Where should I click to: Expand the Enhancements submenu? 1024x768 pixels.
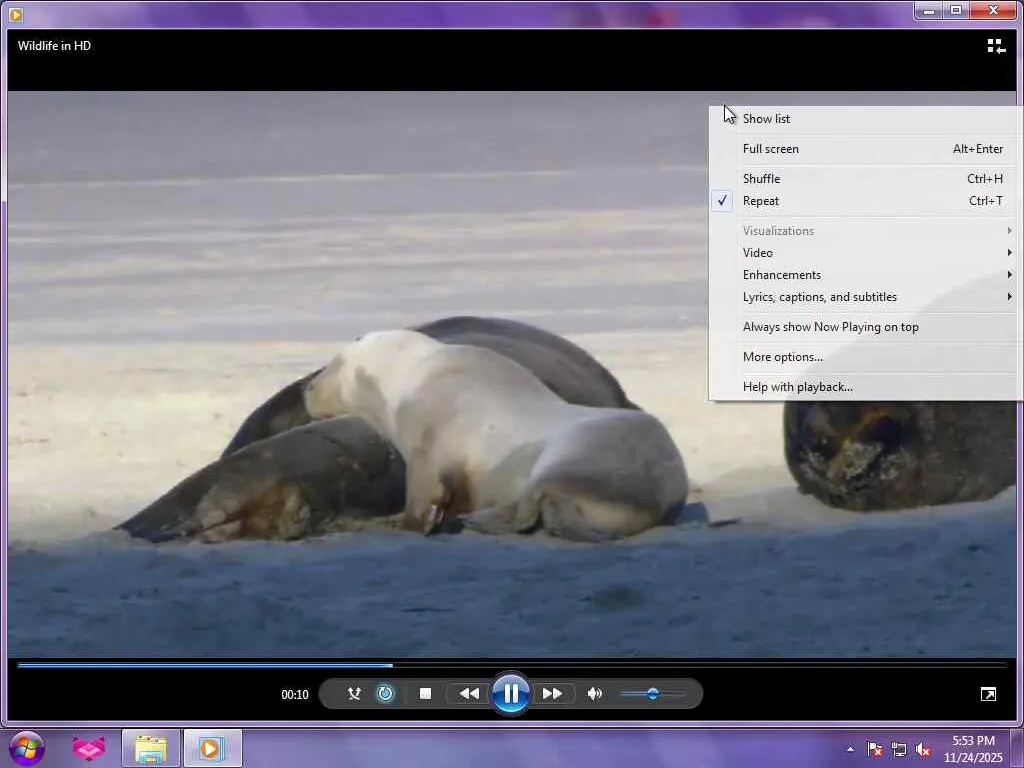tap(782, 275)
